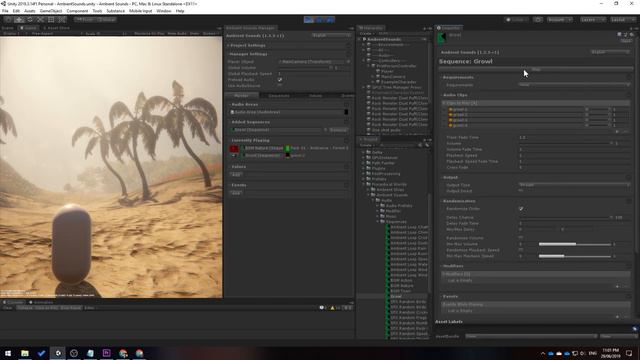This screenshot has height=360, width=640.
Task: Open the Assets menu
Action: [x=29, y=11]
